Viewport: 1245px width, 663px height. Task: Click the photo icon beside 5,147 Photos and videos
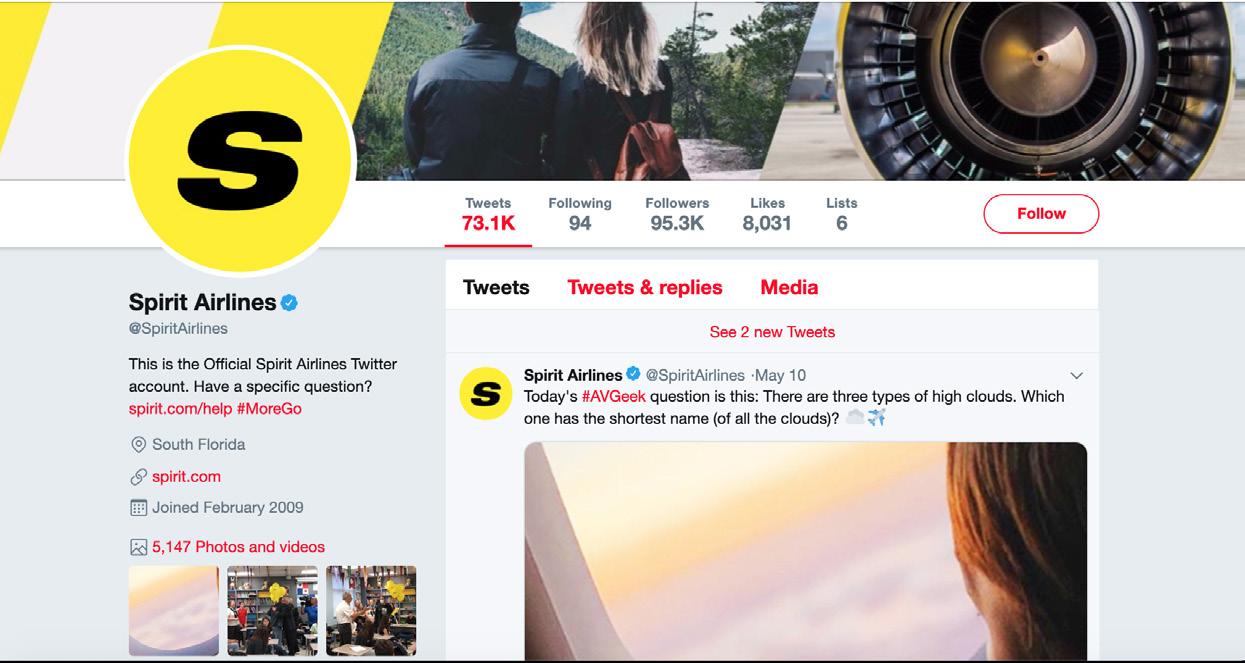pos(139,547)
